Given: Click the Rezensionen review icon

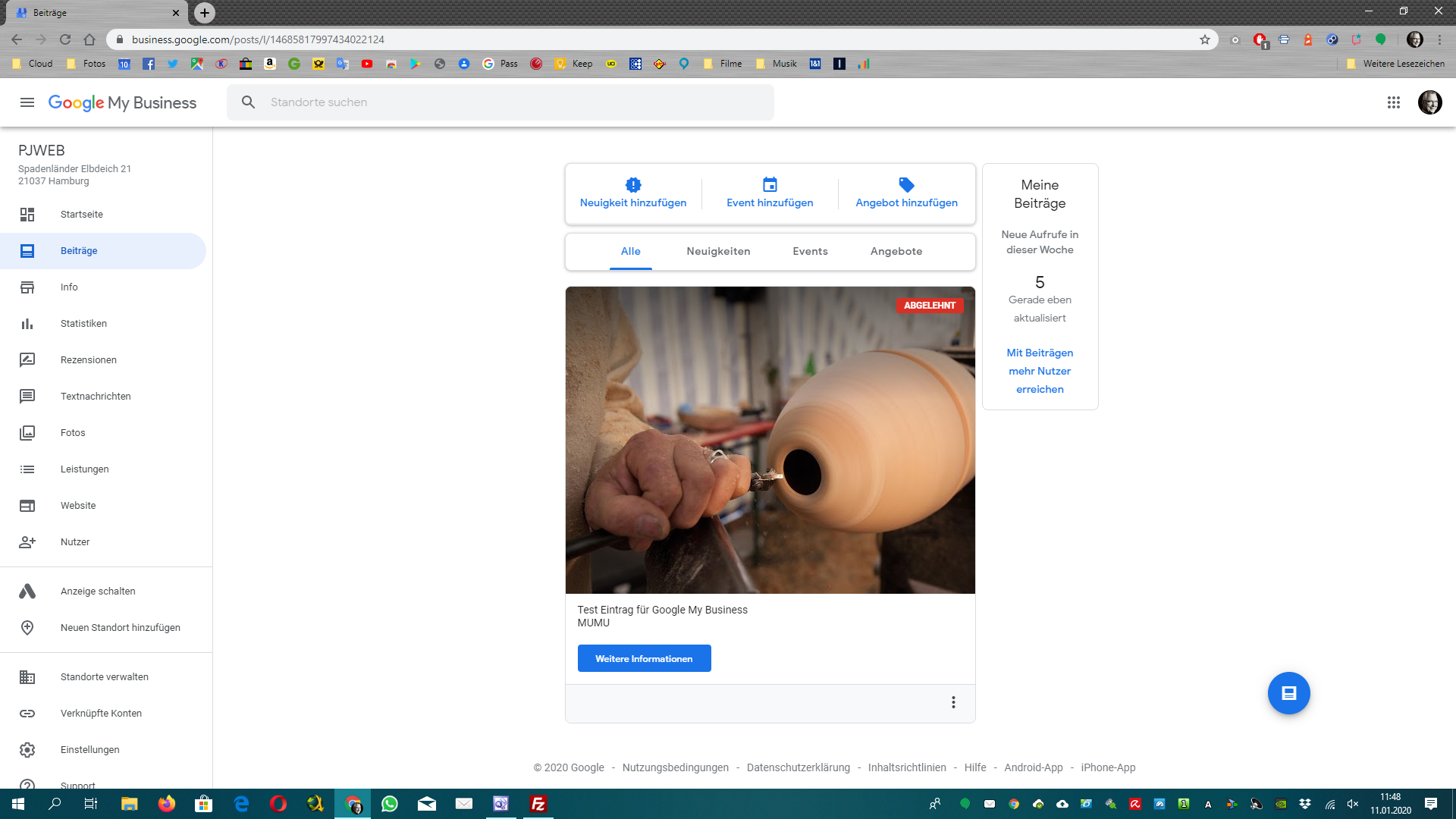Looking at the screenshot, I should tap(27, 360).
